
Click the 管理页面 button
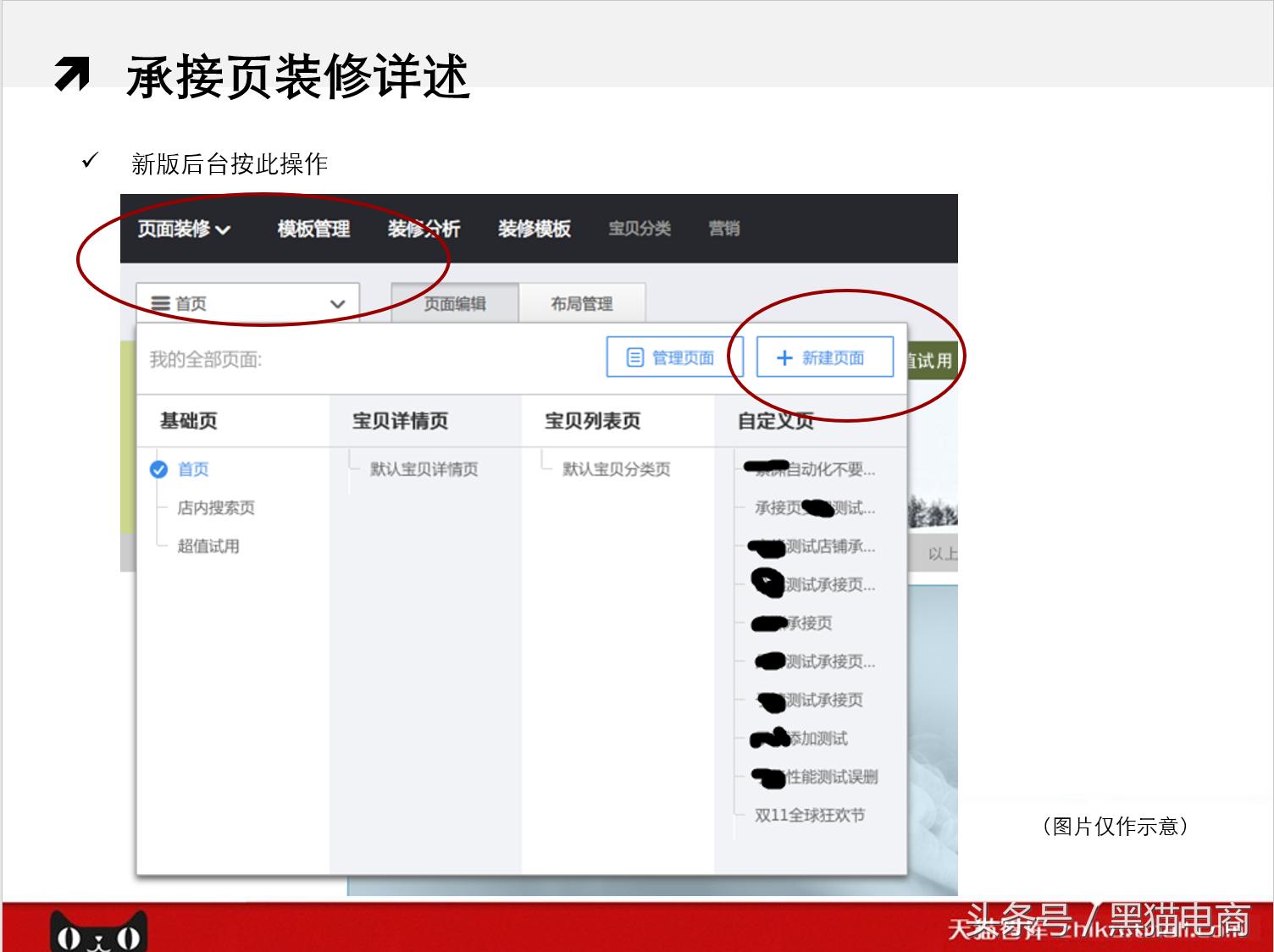(674, 357)
